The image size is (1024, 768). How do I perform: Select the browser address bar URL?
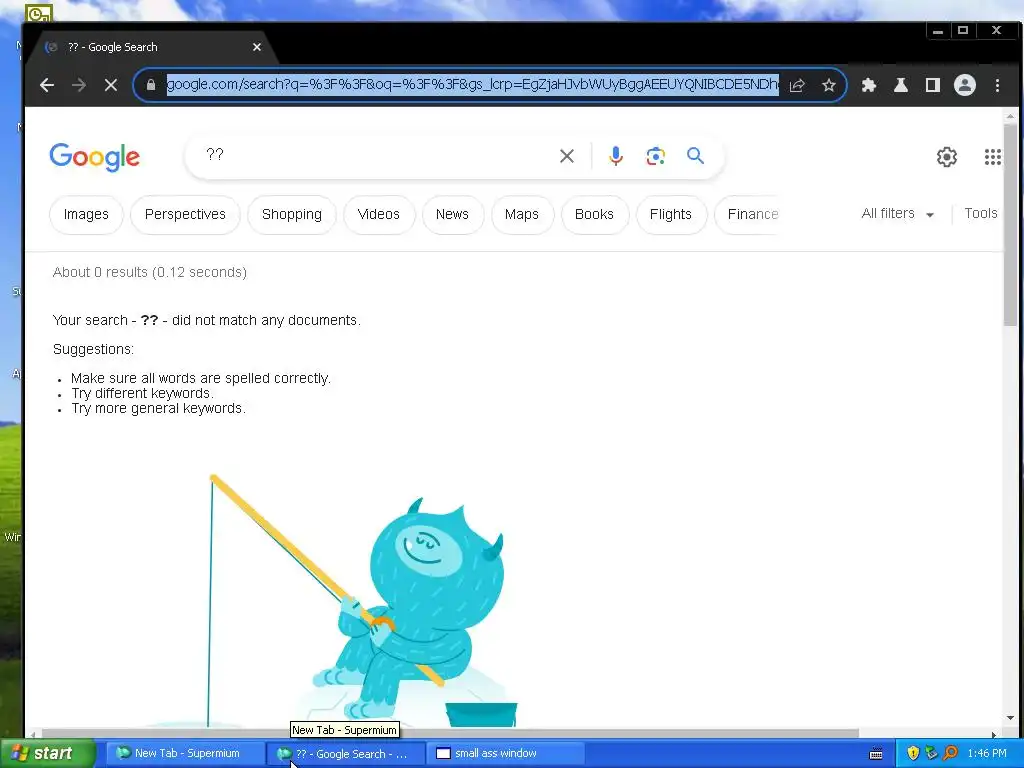[472, 85]
